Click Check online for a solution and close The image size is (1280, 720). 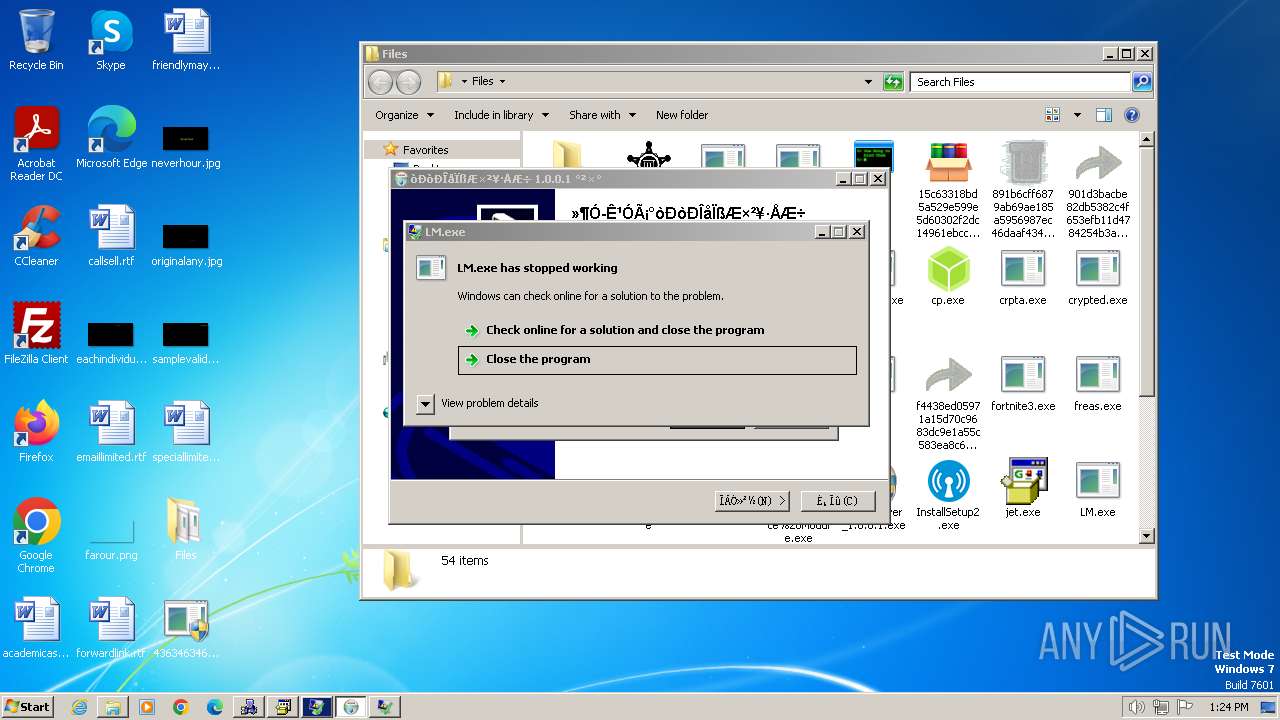point(625,330)
